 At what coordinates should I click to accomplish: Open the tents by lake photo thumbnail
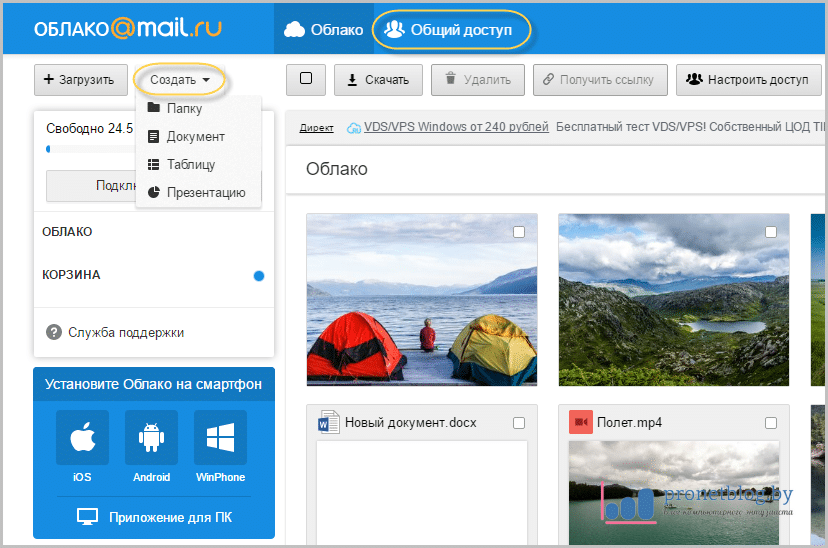click(422, 300)
